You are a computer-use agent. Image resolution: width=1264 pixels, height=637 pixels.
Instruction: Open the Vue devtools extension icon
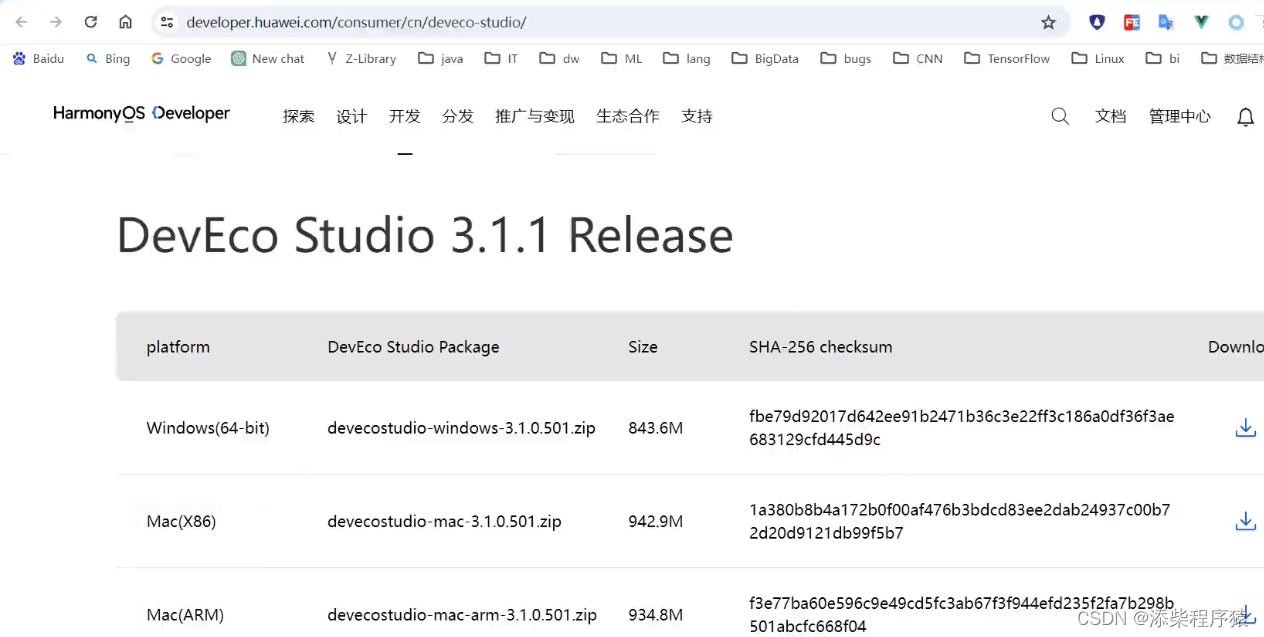click(1201, 22)
